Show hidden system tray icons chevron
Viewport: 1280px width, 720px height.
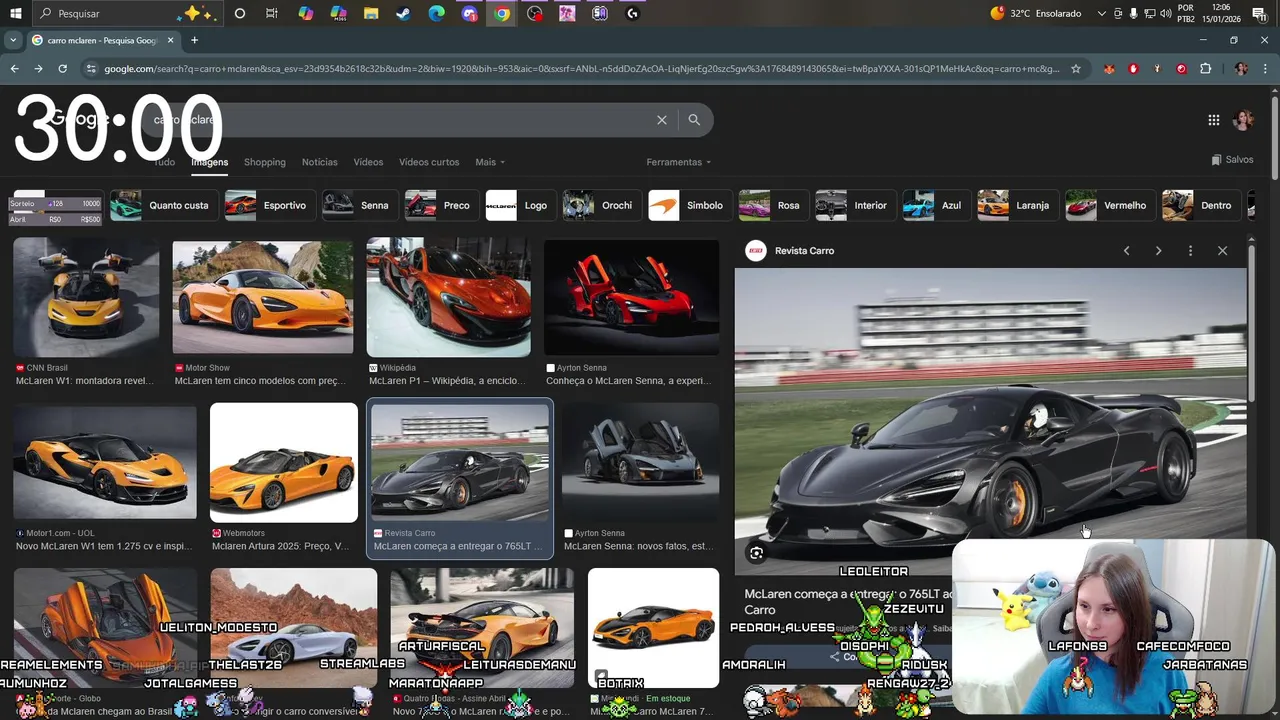[x=1102, y=14]
